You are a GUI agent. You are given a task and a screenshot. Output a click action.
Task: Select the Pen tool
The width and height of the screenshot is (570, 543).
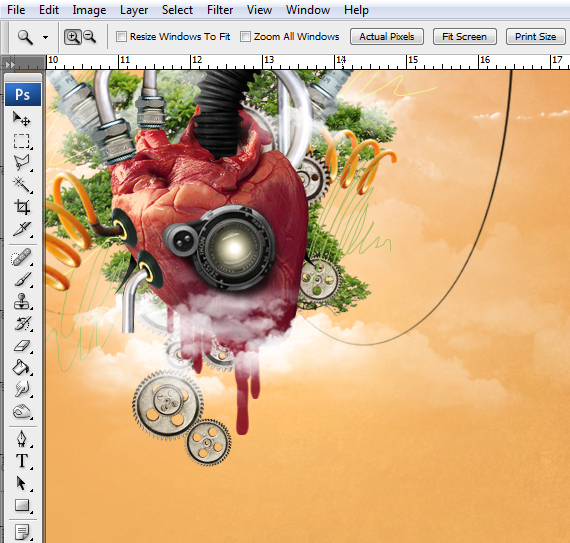pyautogui.click(x=22, y=439)
